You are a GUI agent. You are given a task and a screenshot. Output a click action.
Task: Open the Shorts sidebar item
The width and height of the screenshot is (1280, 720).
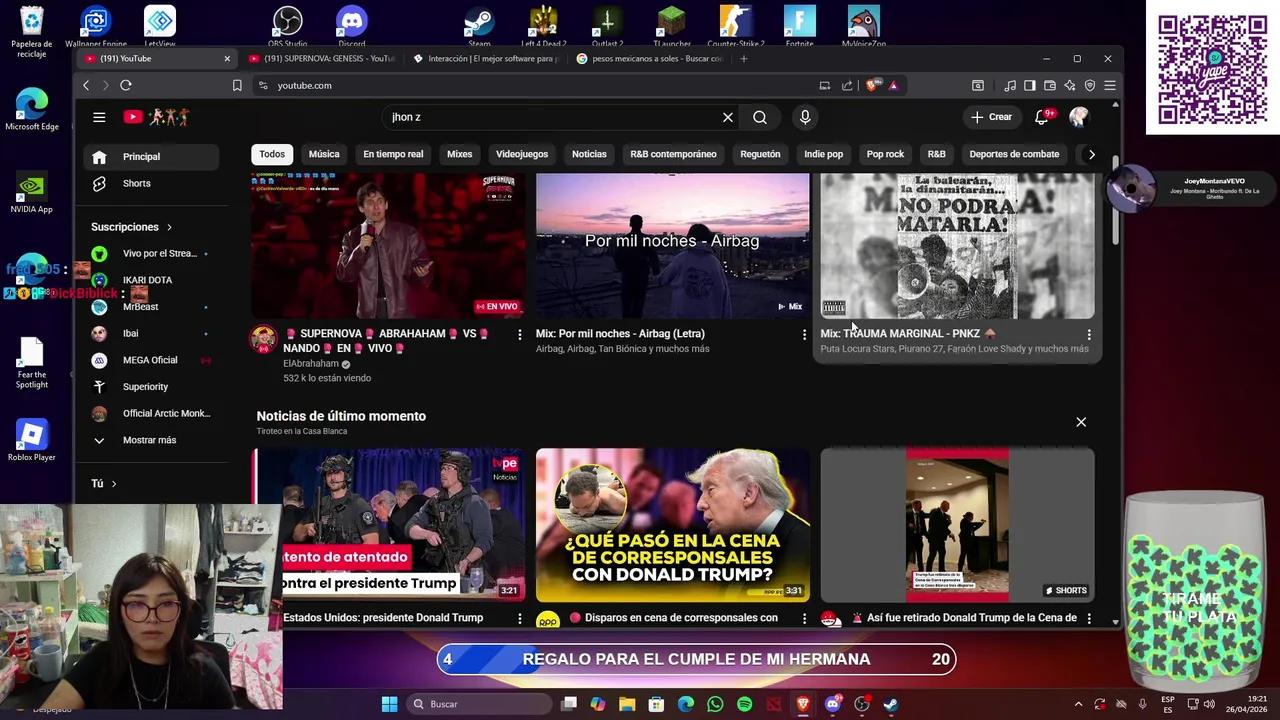149,183
